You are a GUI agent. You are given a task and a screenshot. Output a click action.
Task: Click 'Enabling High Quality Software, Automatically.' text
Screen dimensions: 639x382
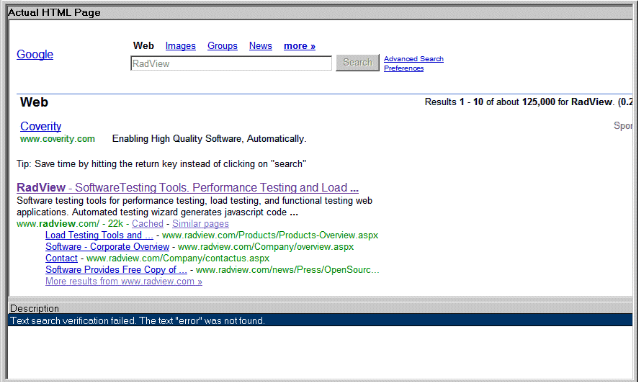(x=209, y=139)
